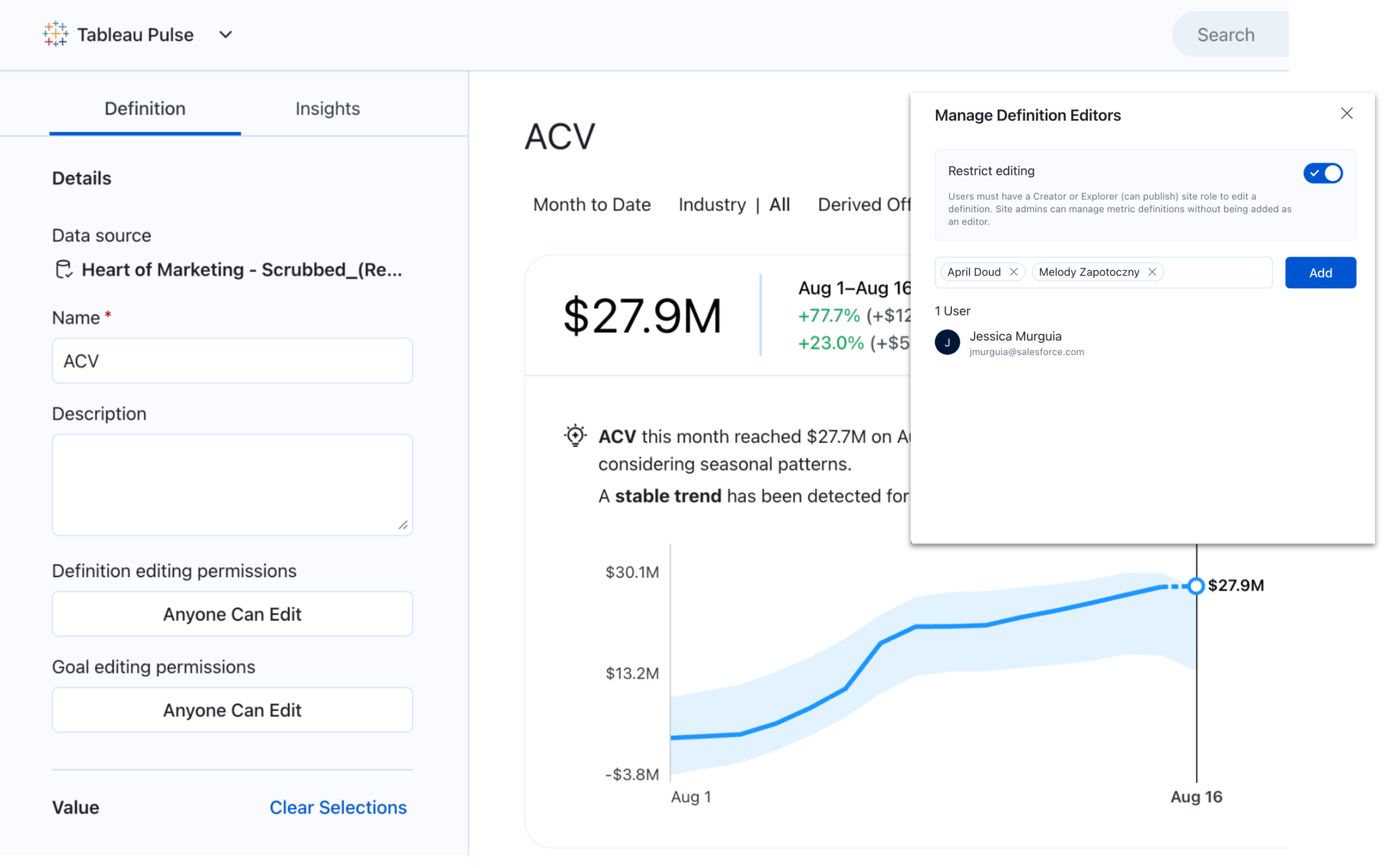Click the Add editors button

[1321, 273]
